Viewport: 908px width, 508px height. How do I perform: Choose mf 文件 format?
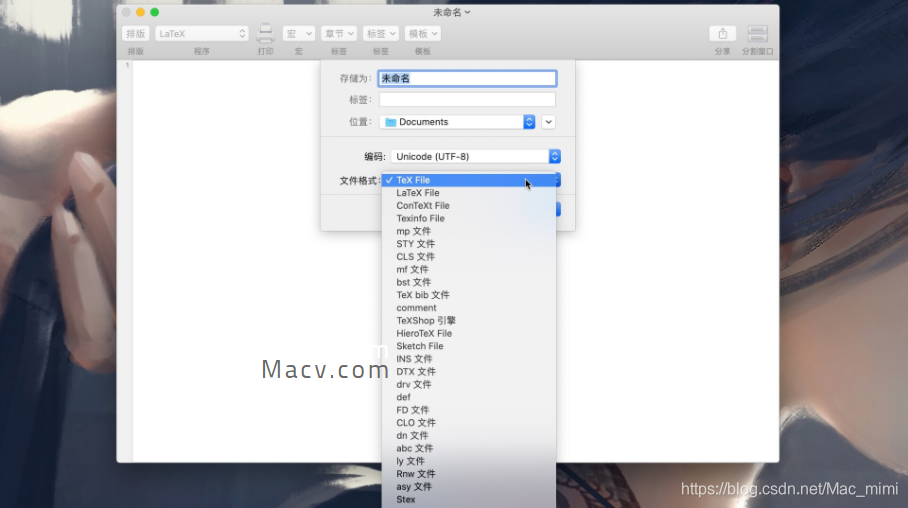469,269
